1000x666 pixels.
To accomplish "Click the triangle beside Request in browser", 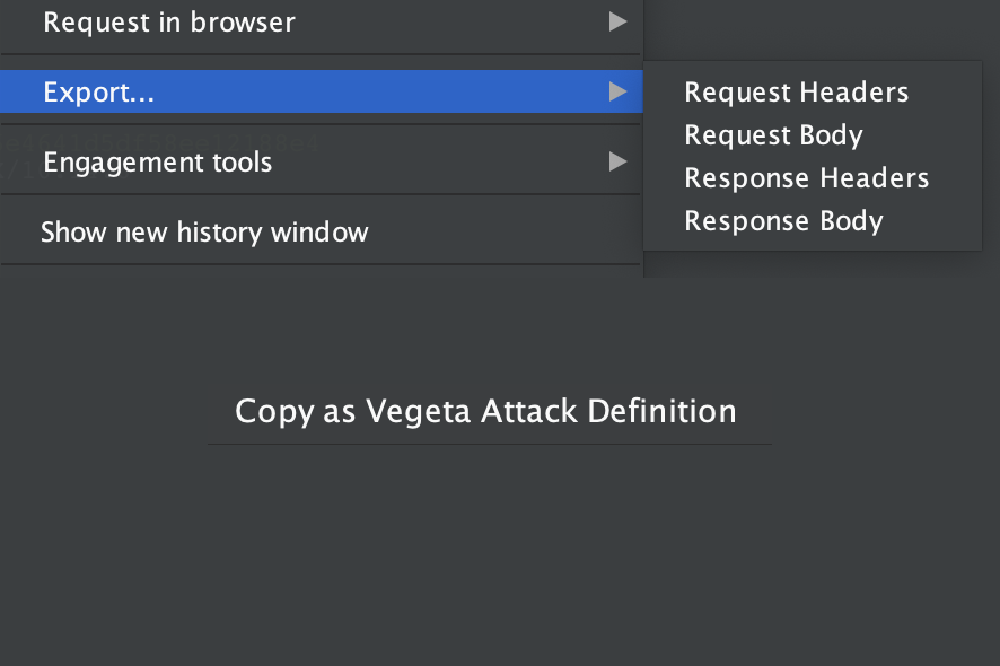I will pos(618,22).
